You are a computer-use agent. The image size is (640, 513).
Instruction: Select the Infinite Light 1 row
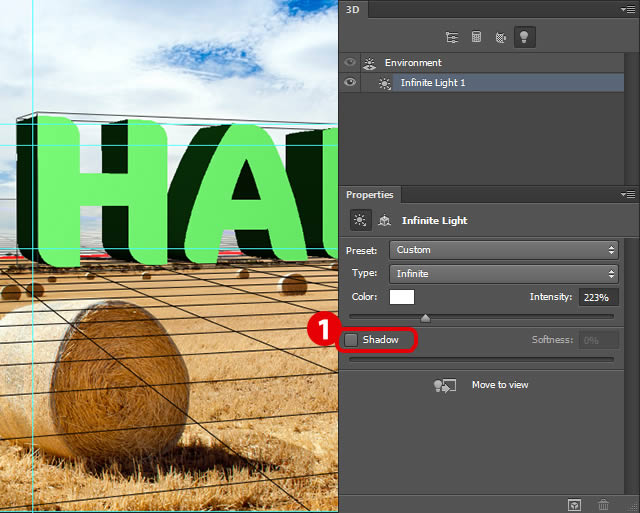coord(481,83)
